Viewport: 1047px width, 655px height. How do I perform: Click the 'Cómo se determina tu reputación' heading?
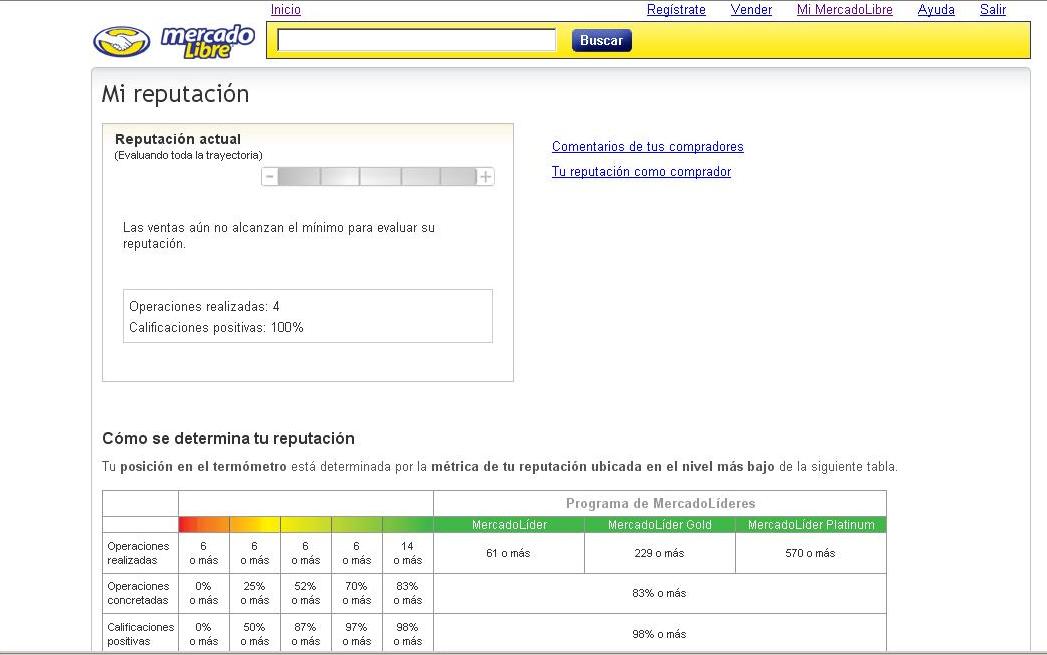228,438
